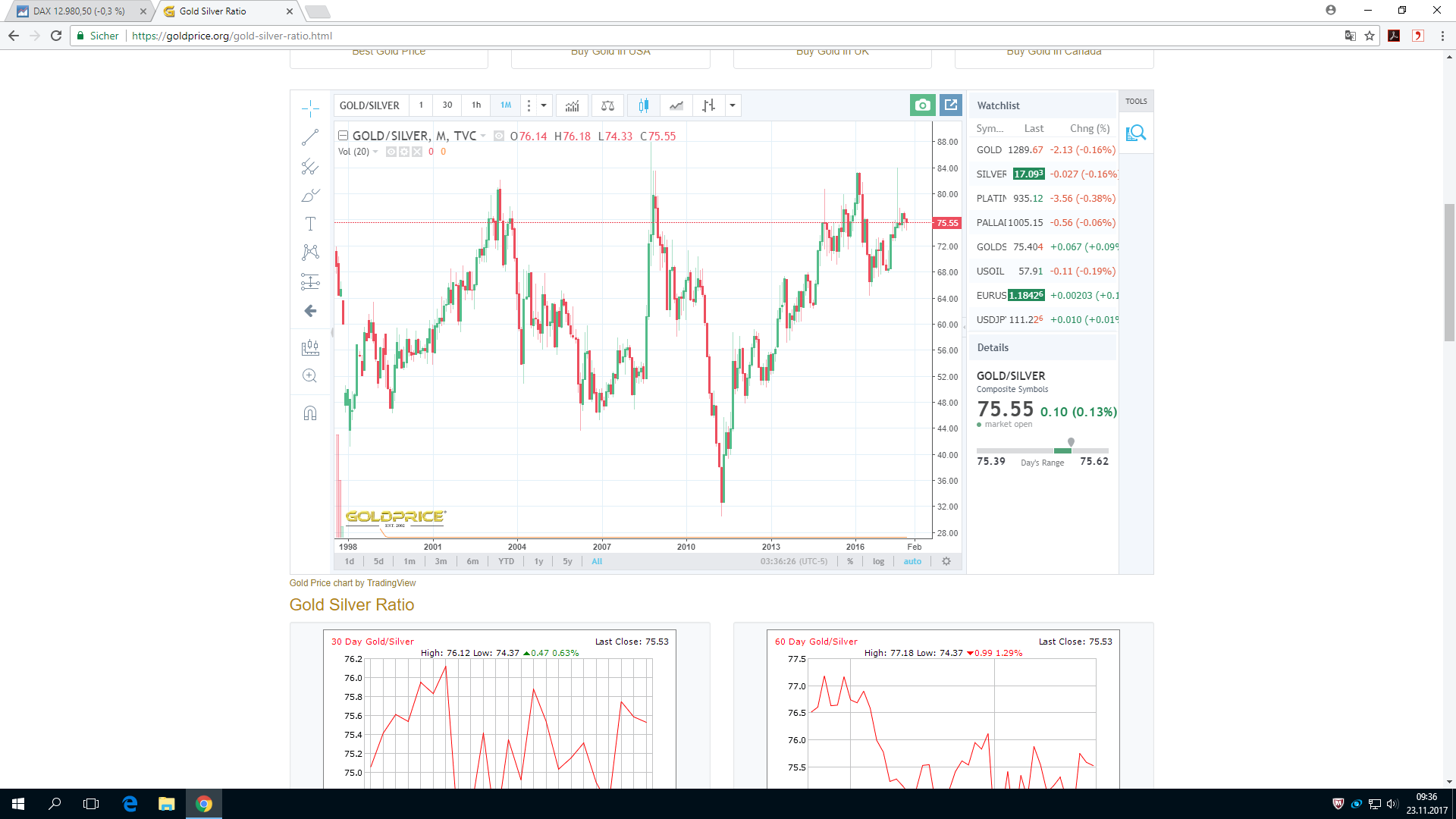Hide the Vol (20) indicator with eye icon
The image size is (1456, 819).
click(x=391, y=152)
